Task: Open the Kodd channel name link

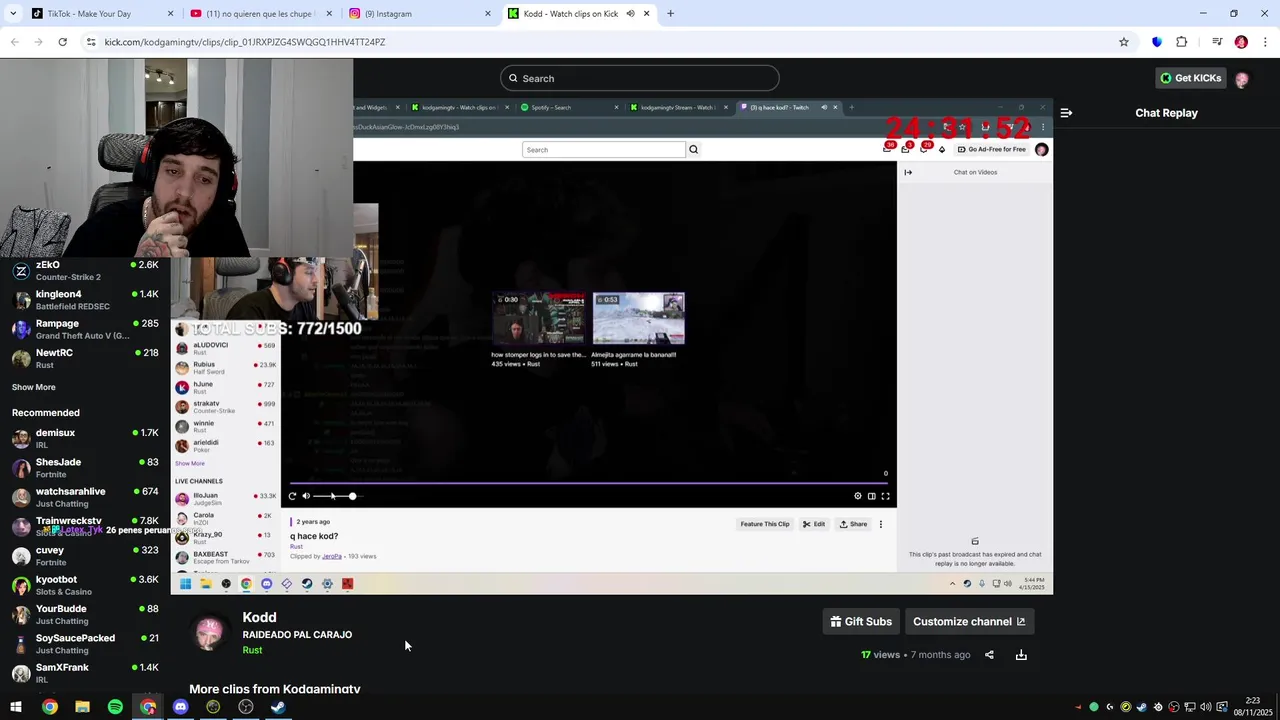Action: [x=259, y=617]
